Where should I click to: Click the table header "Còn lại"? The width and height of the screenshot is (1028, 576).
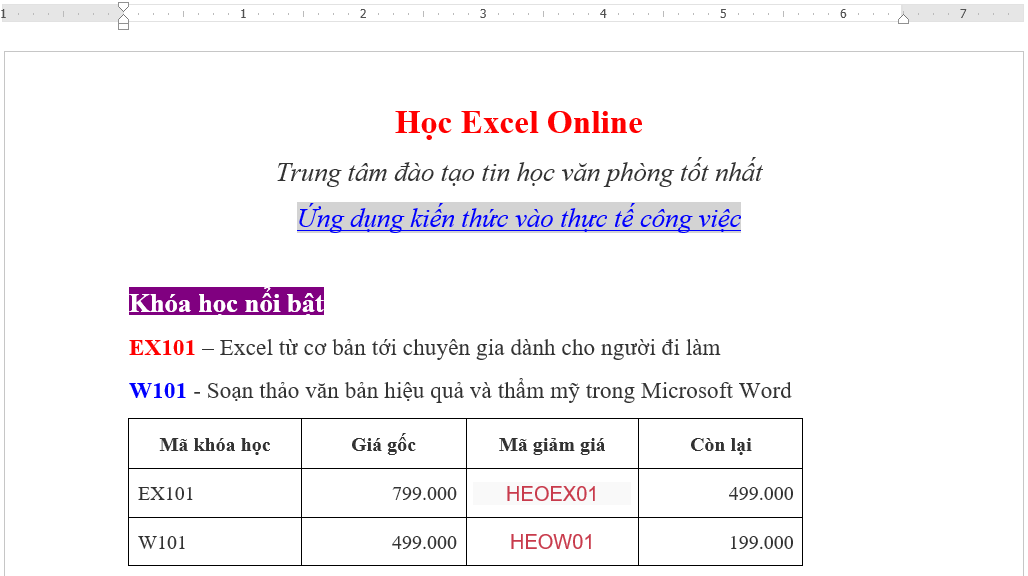pos(720,444)
